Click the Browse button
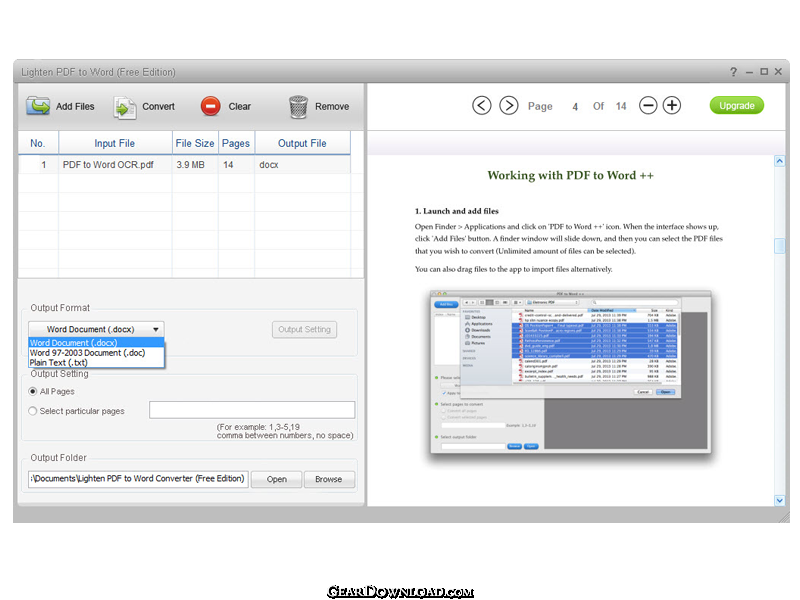Viewport: 800px width, 600px height. (x=329, y=479)
